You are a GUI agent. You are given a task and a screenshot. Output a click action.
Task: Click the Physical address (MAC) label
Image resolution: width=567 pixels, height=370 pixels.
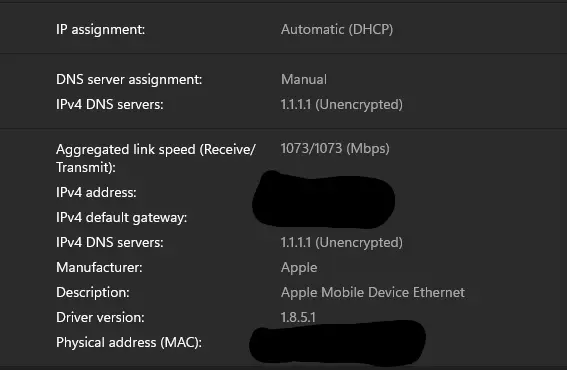129,343
